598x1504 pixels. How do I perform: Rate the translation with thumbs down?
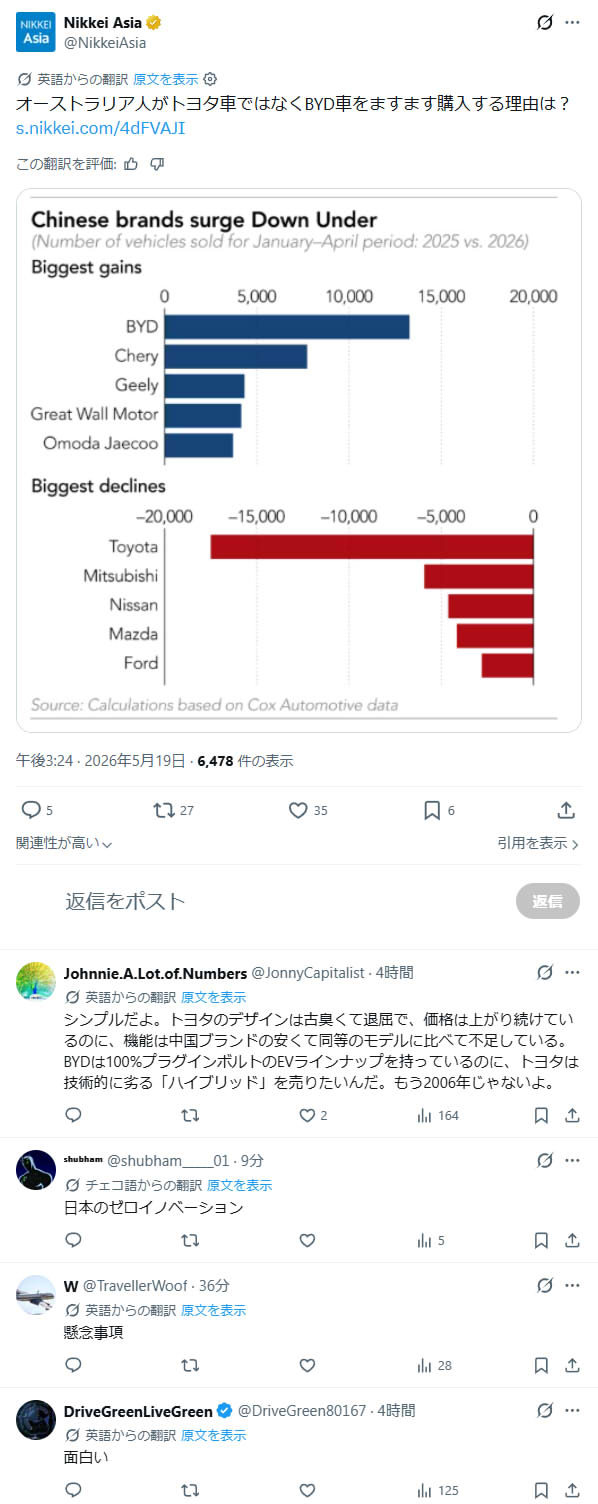(157, 164)
